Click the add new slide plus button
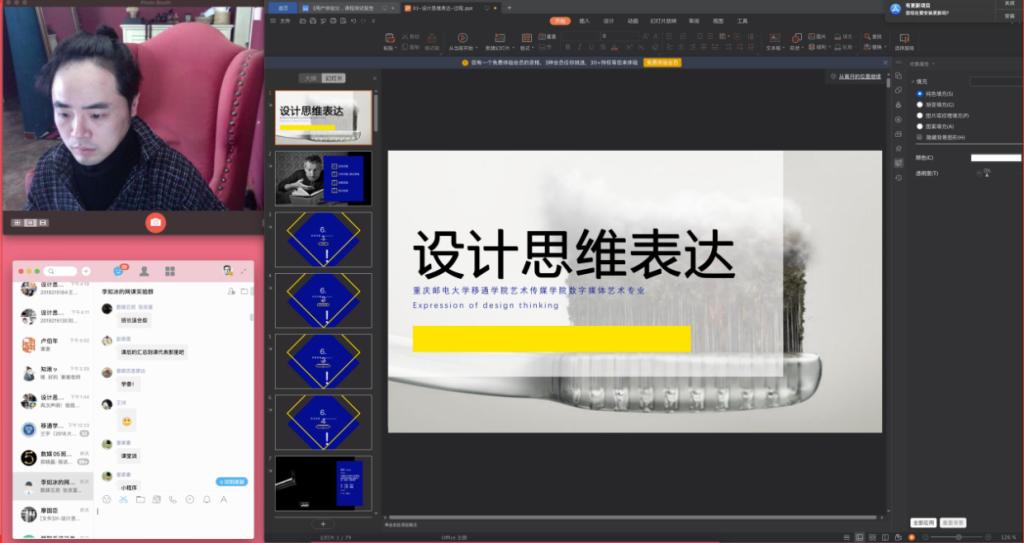 pos(322,523)
